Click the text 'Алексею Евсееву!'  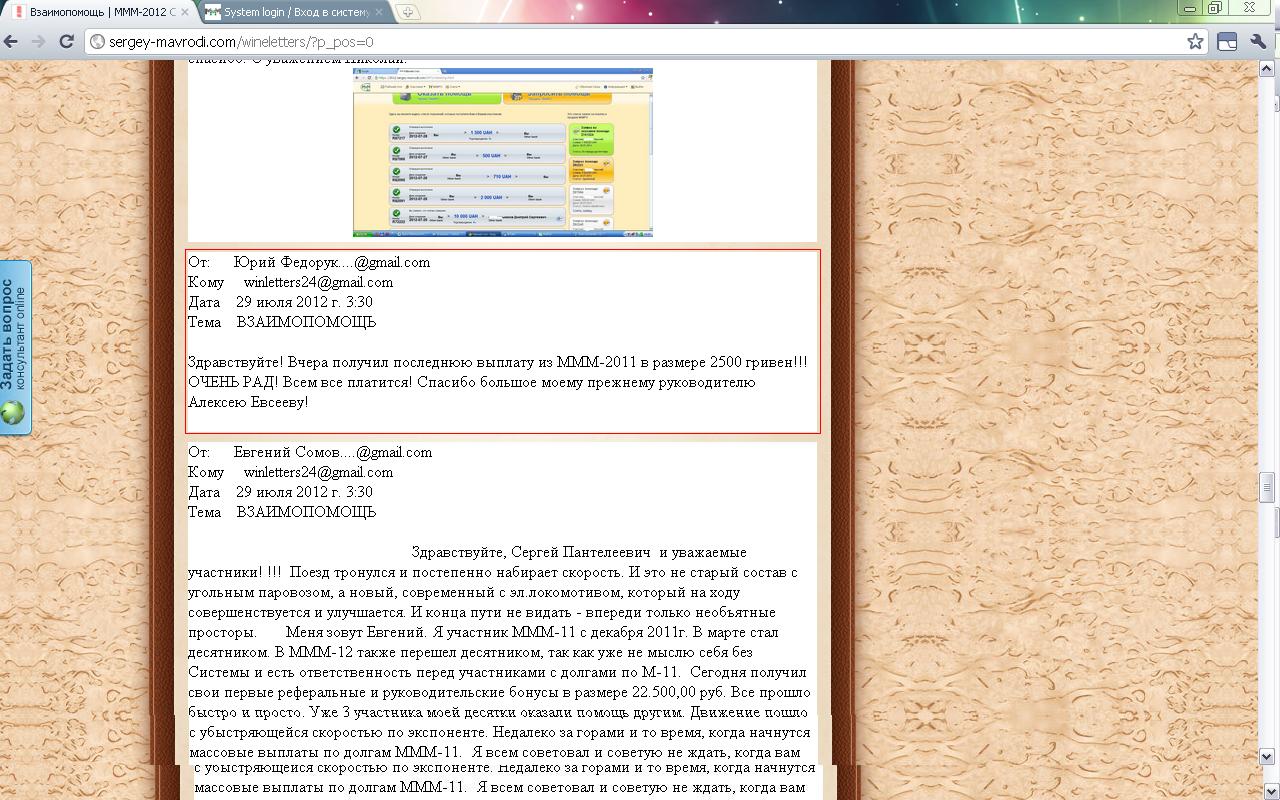pyautogui.click(x=248, y=402)
